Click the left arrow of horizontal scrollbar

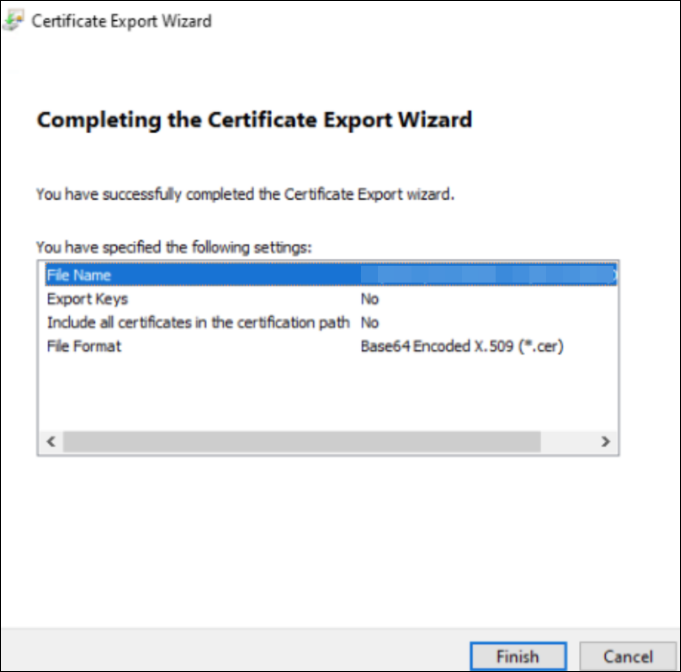coord(50,441)
